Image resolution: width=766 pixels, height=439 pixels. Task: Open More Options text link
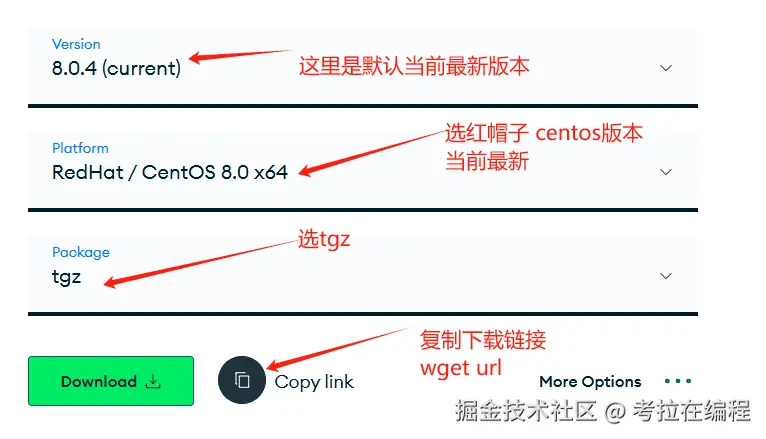click(x=590, y=381)
